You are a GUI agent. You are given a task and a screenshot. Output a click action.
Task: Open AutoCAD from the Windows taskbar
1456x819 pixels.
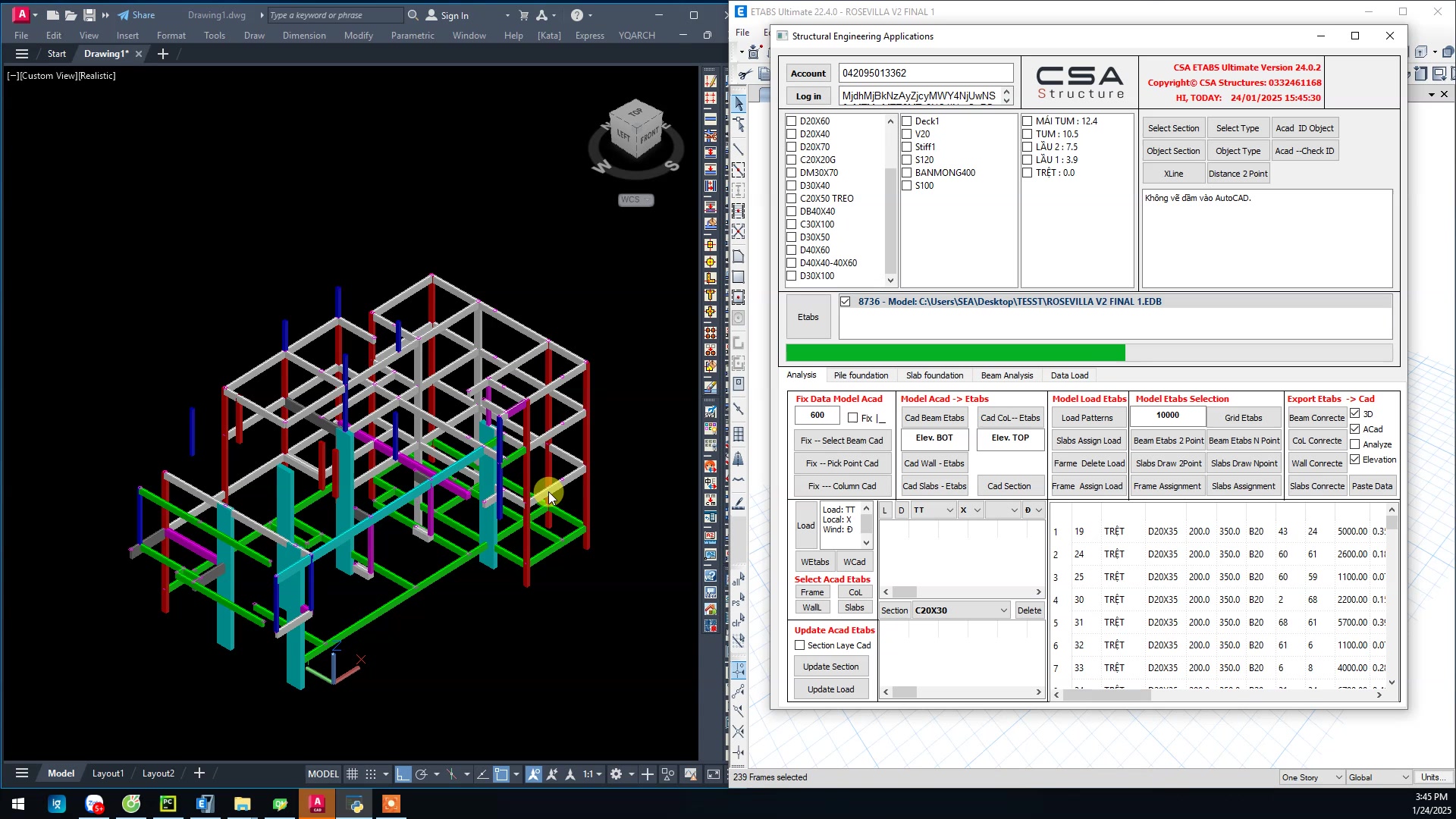[317, 804]
